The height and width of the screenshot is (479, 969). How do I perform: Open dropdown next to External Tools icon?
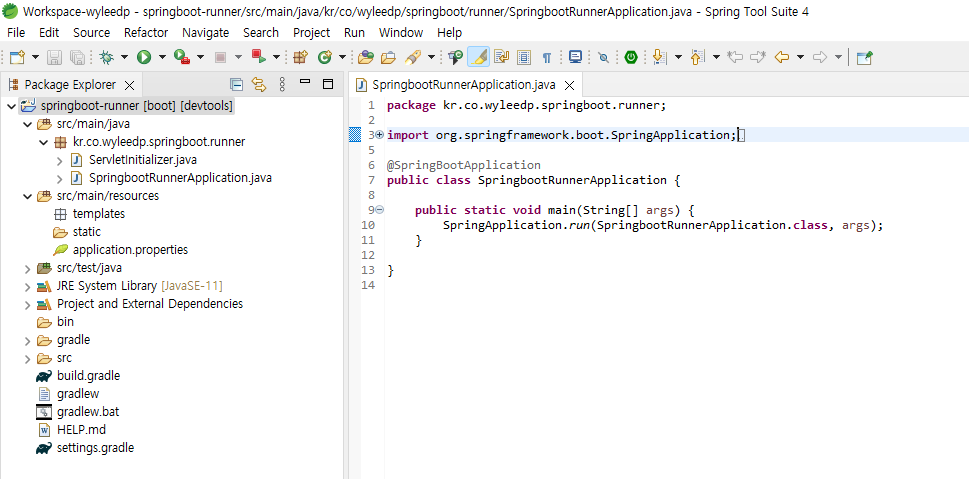pos(200,57)
